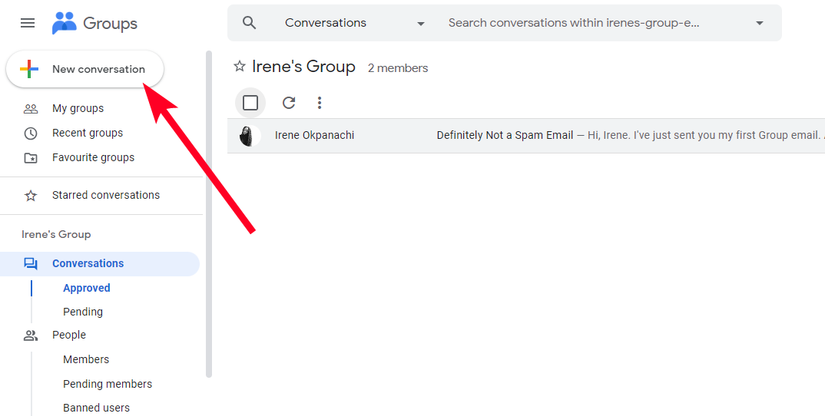Open My groups link
The height and width of the screenshot is (416, 825).
pos(77,108)
